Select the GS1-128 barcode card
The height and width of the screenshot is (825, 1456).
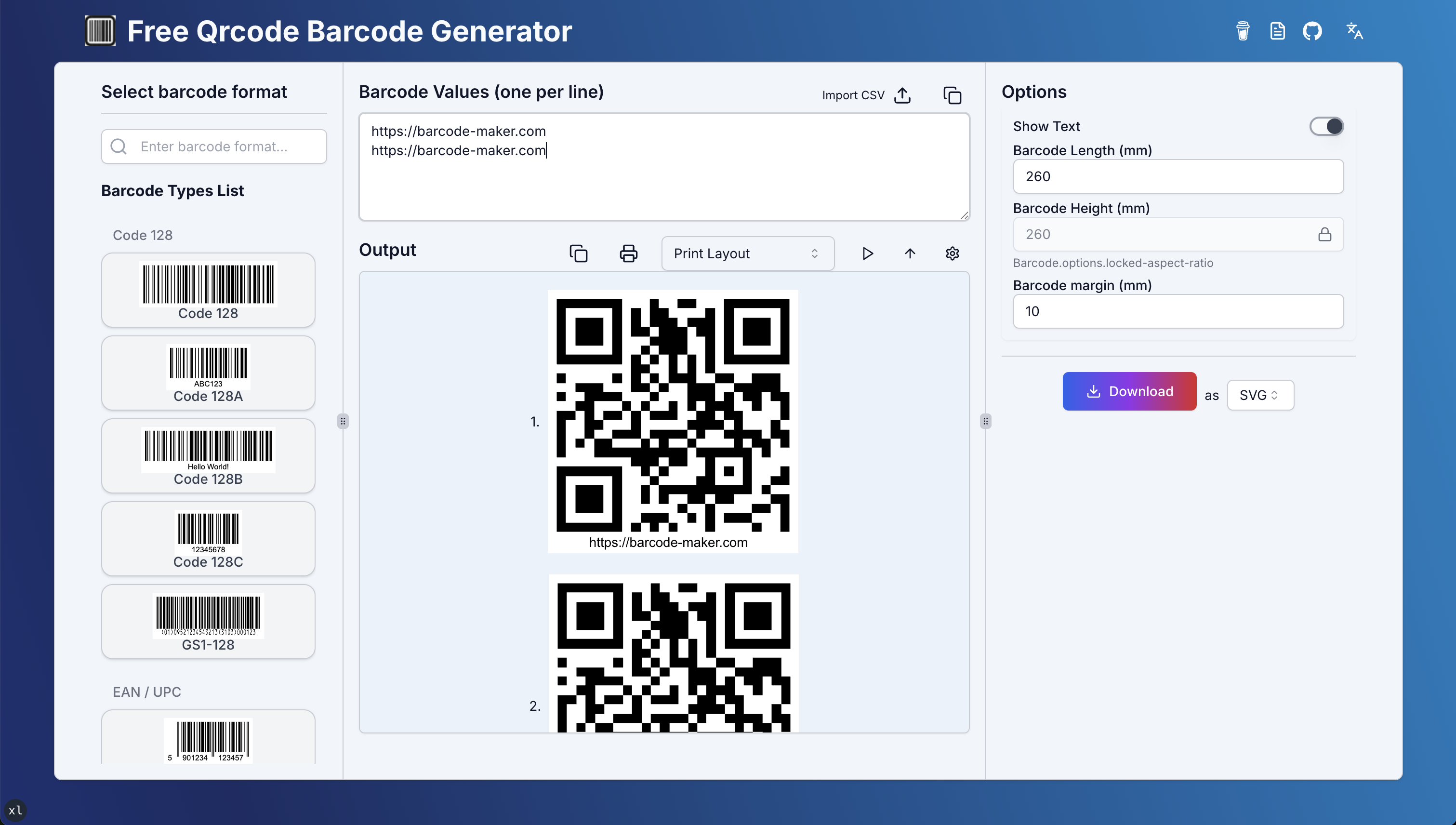coord(208,622)
